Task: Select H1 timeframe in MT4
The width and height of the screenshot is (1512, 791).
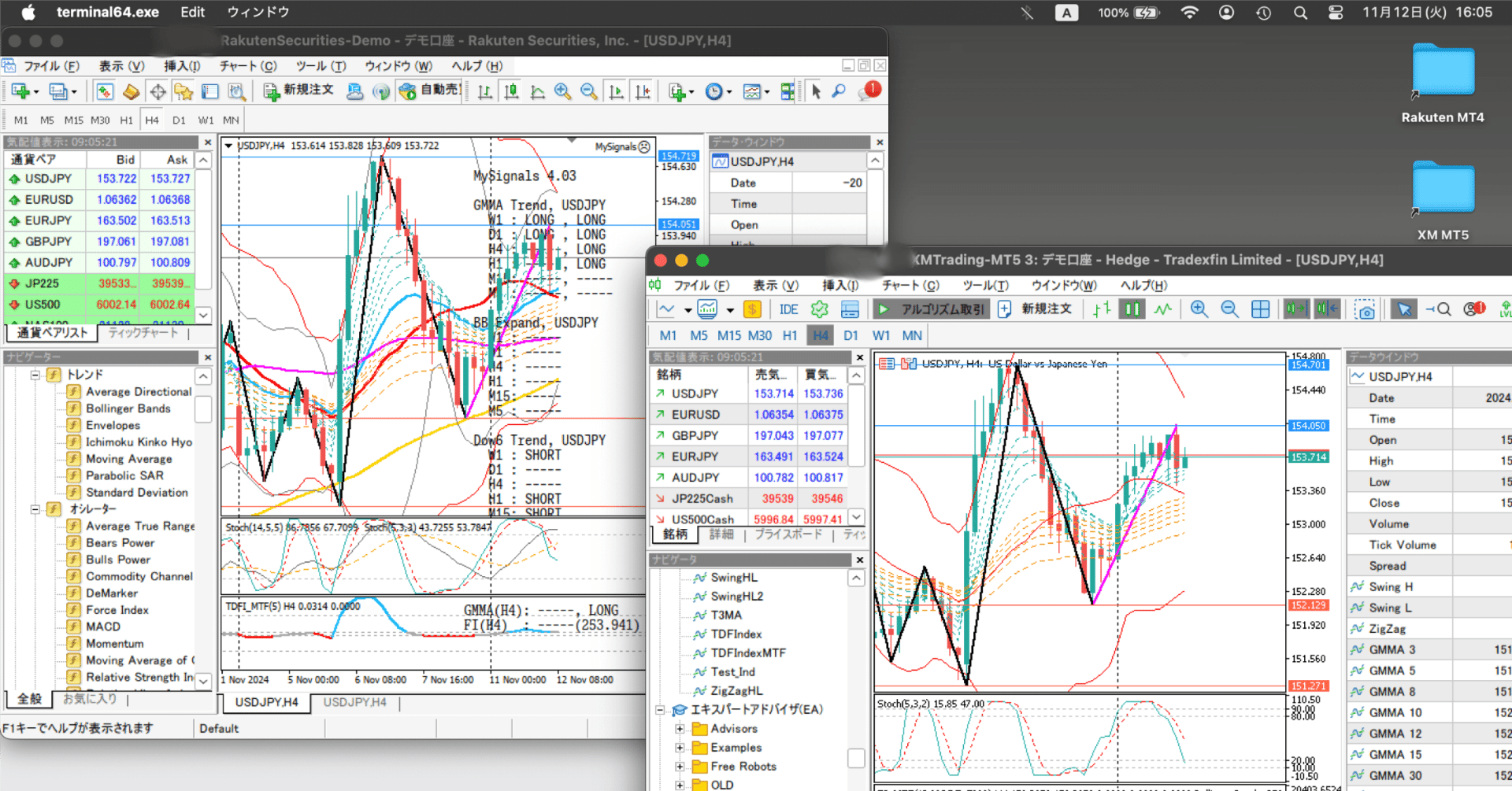Action: pyautogui.click(x=126, y=120)
